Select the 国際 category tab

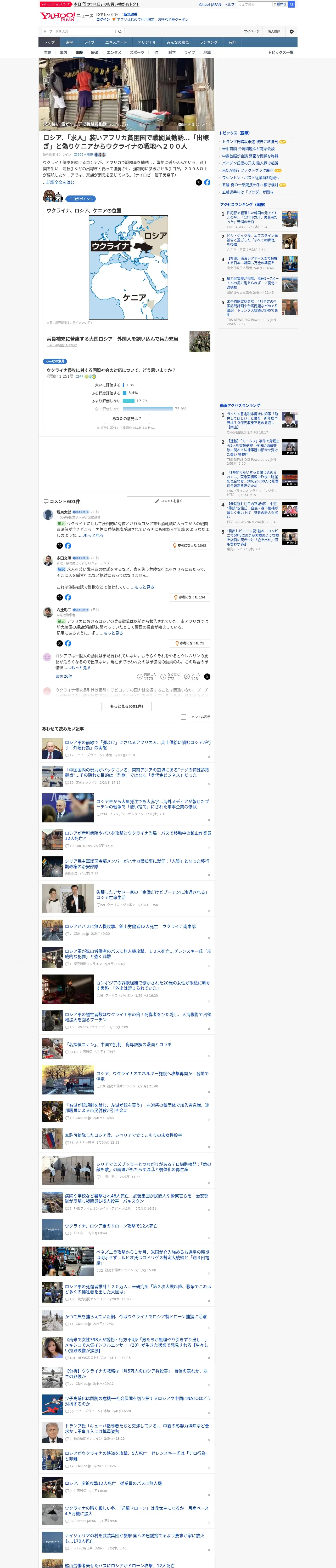(x=79, y=53)
